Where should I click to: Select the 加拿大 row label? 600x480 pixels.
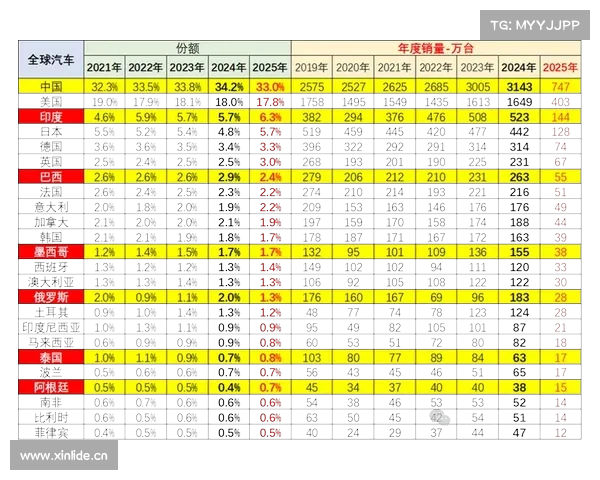pos(51,222)
